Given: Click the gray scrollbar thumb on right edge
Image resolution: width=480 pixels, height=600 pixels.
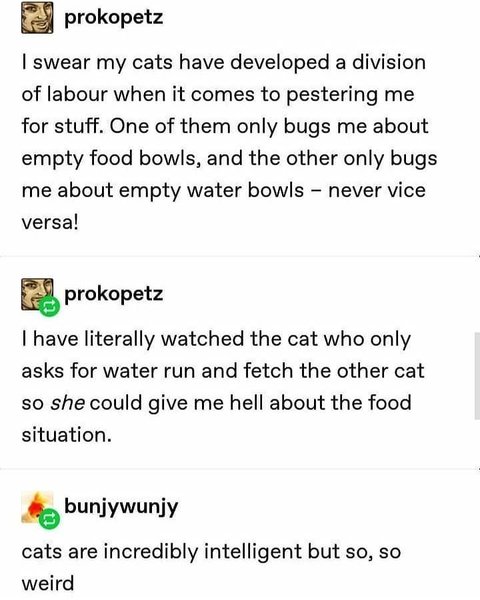Looking at the screenshot, I should pyautogui.click(x=477, y=376).
